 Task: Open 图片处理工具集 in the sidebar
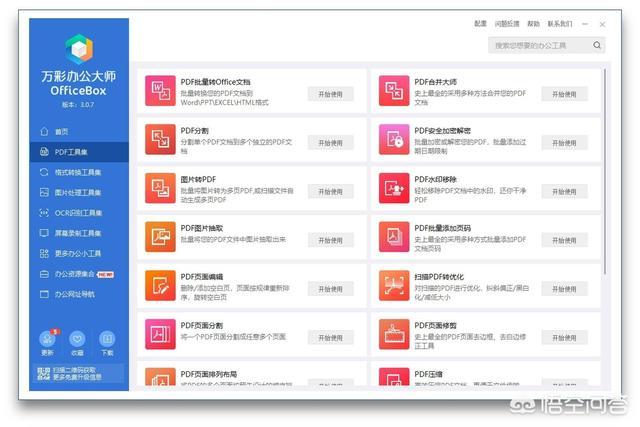click(79, 192)
